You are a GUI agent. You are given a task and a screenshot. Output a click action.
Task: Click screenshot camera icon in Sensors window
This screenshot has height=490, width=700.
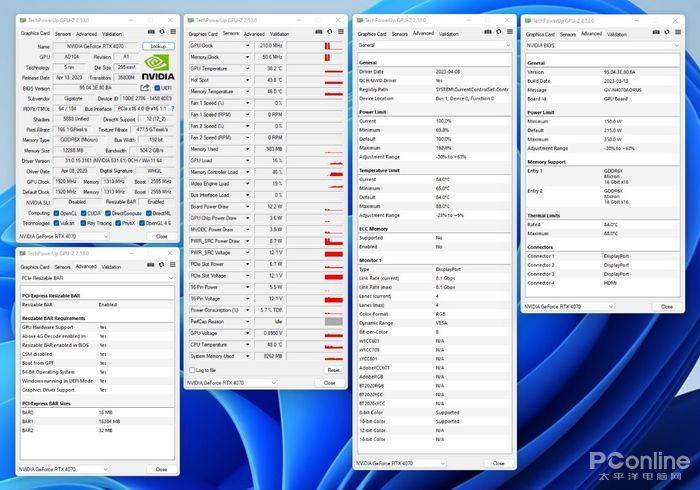tap(319, 32)
